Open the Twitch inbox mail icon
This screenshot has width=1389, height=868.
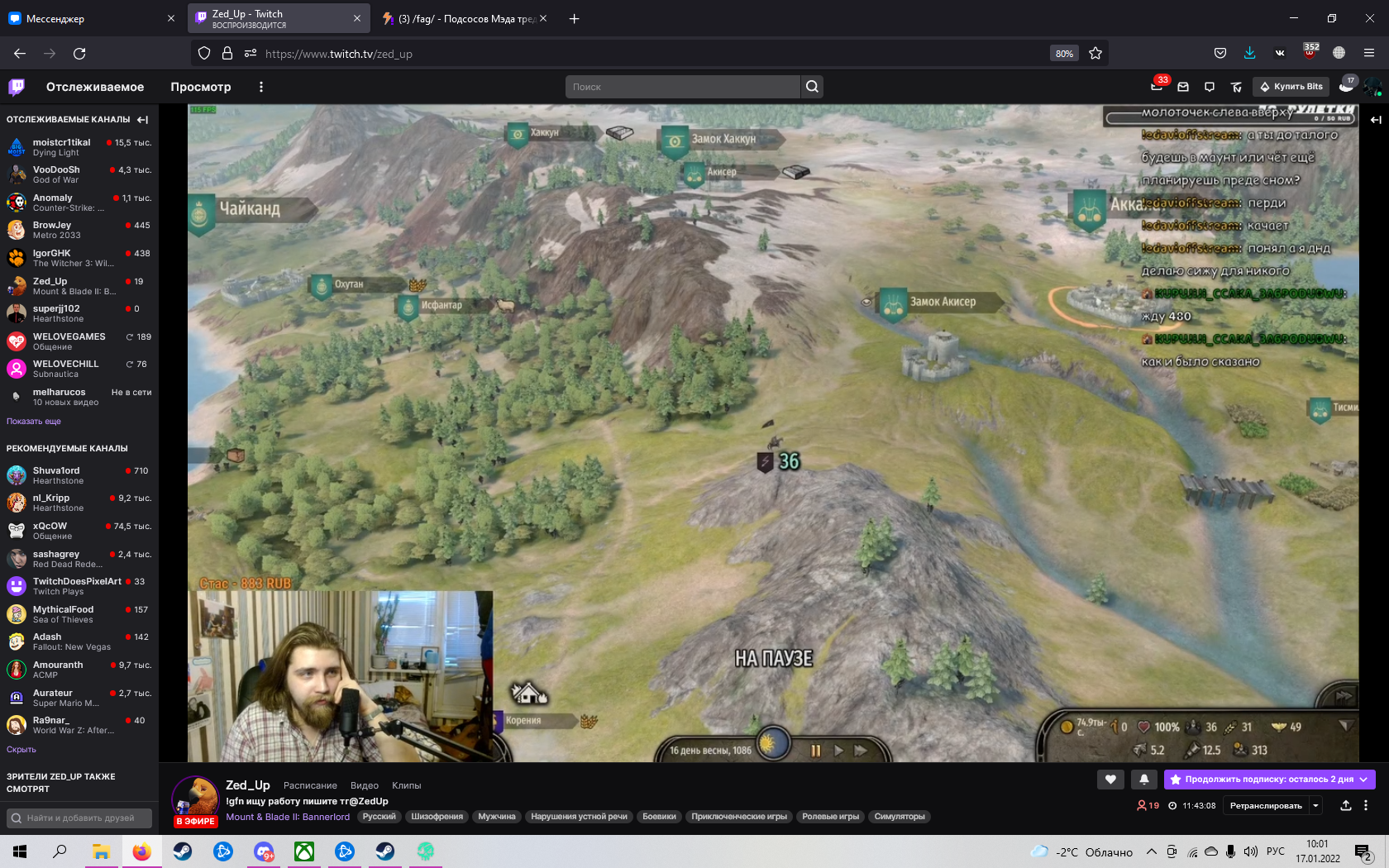coord(1183,87)
